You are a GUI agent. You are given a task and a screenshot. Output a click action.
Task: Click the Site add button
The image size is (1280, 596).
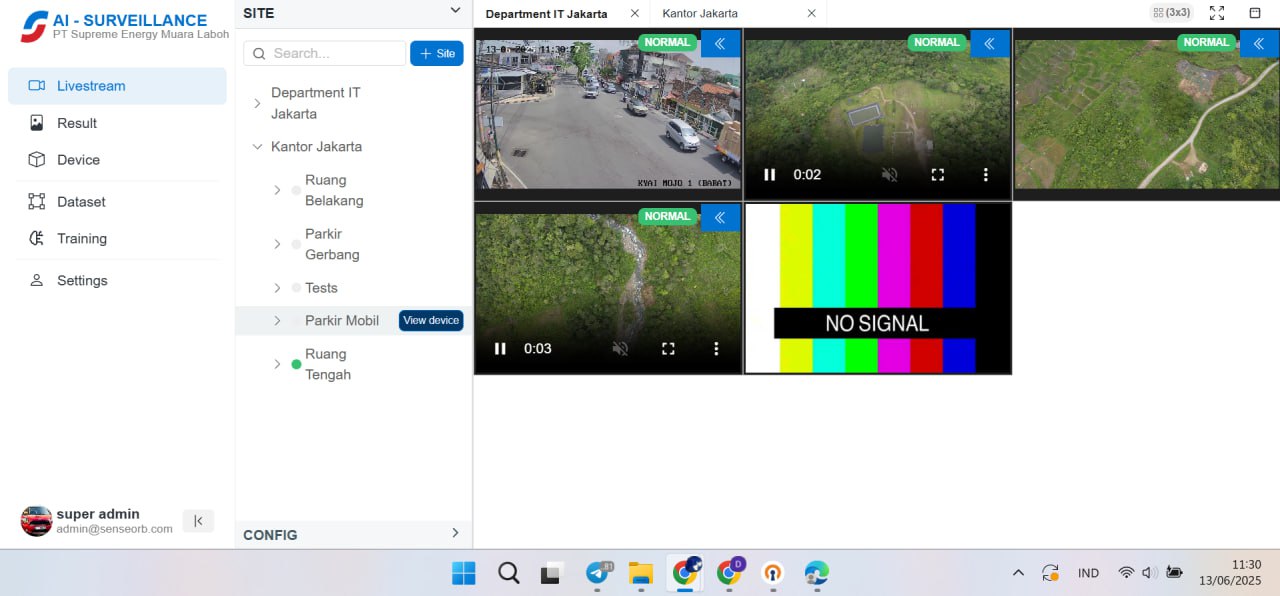(436, 53)
